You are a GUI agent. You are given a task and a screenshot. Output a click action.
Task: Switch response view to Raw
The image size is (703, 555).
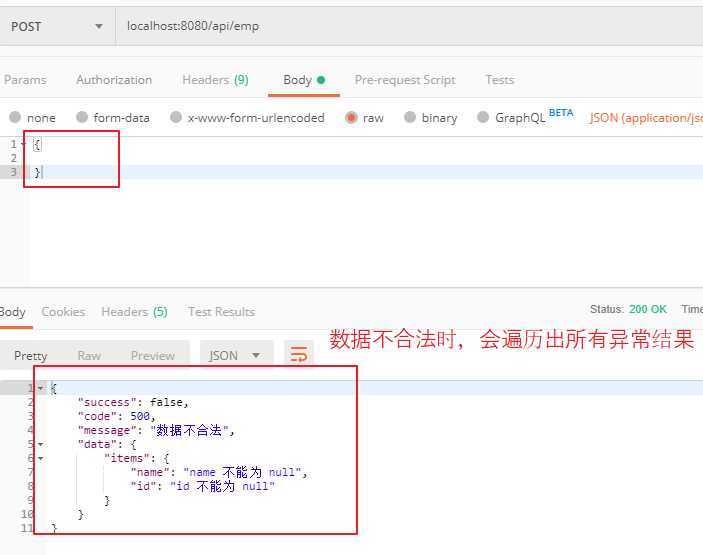[x=89, y=356]
